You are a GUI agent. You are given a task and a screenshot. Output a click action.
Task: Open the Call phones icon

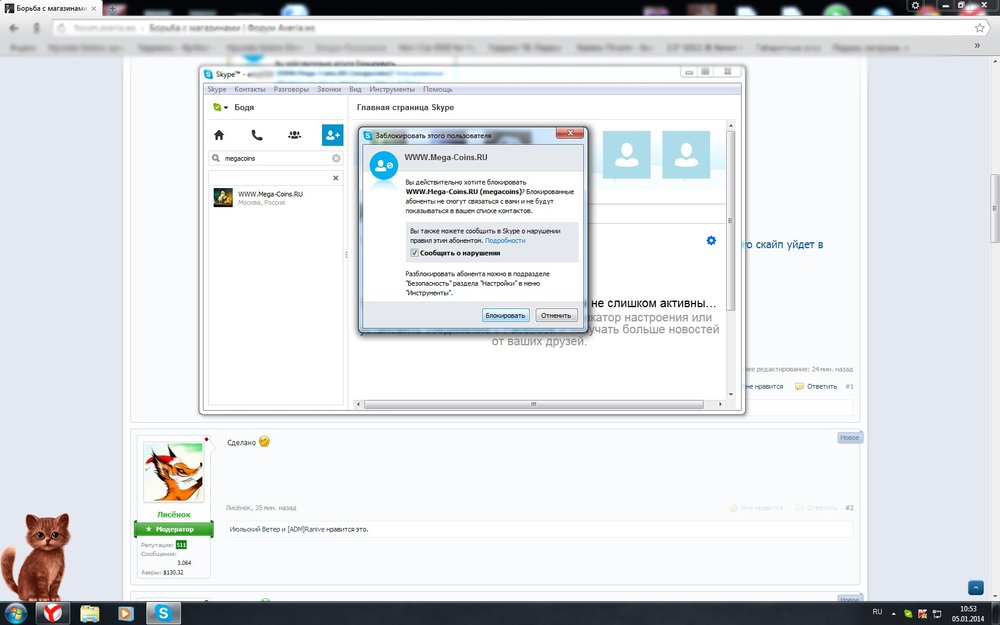pos(257,135)
